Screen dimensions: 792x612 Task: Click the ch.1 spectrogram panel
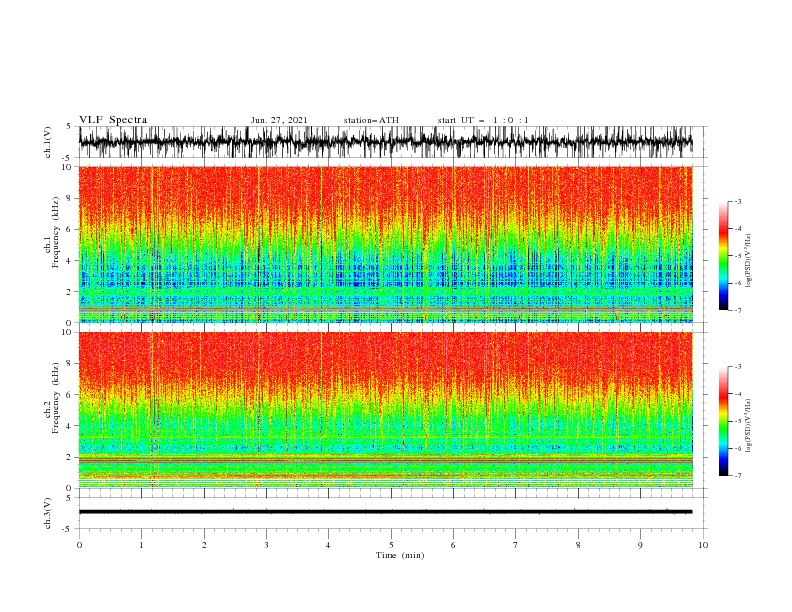coord(386,244)
